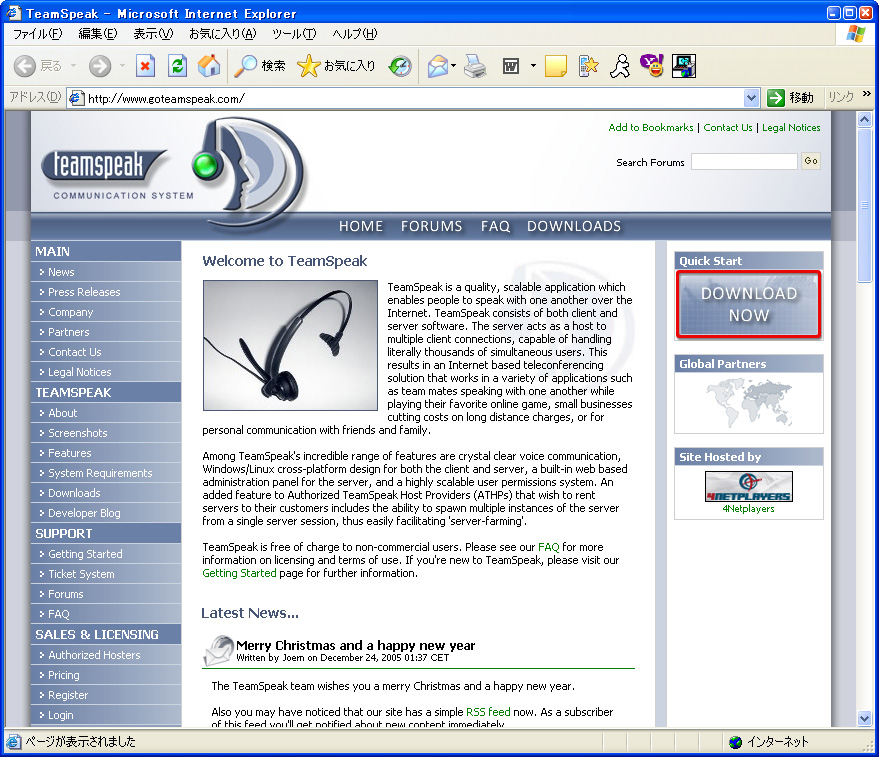This screenshot has height=757, width=879.
Task: Click the green Go arrow next to the address bar
Action: (776, 98)
